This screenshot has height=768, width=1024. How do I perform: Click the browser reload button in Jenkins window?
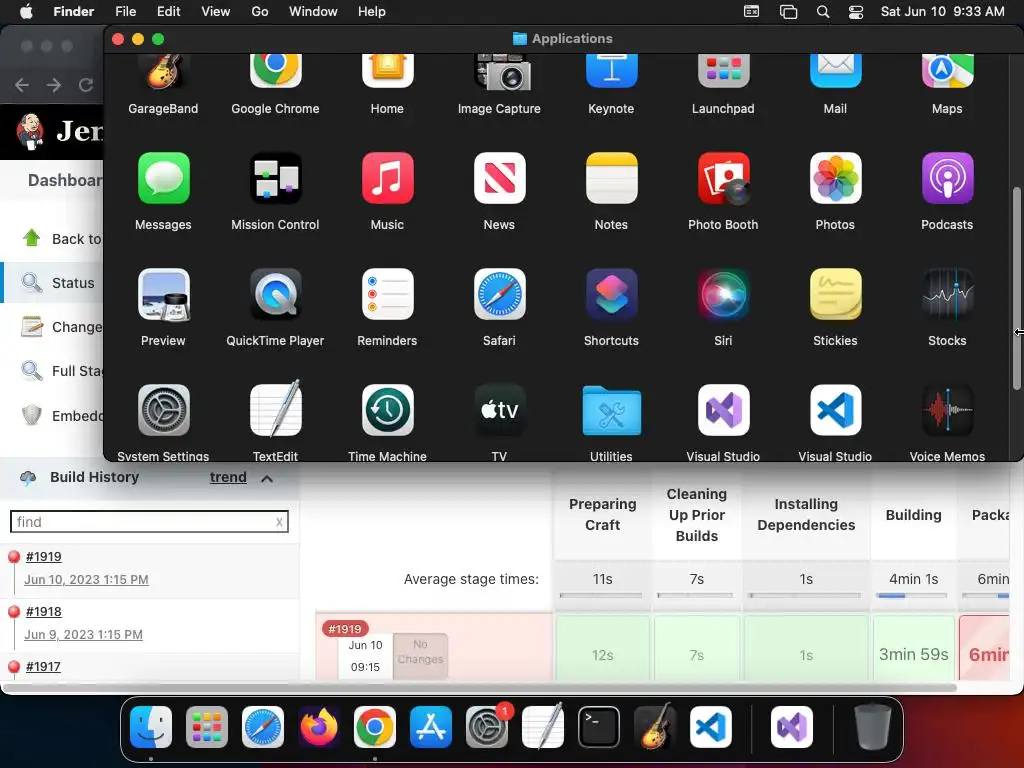click(x=86, y=85)
